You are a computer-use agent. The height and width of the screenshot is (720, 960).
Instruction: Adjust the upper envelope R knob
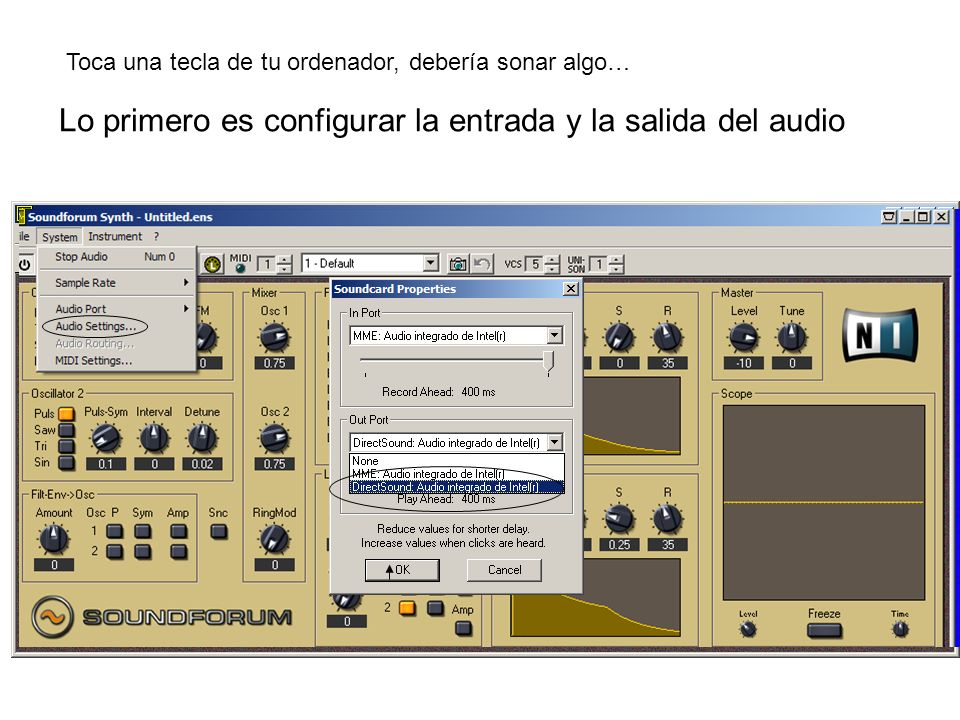click(x=667, y=337)
